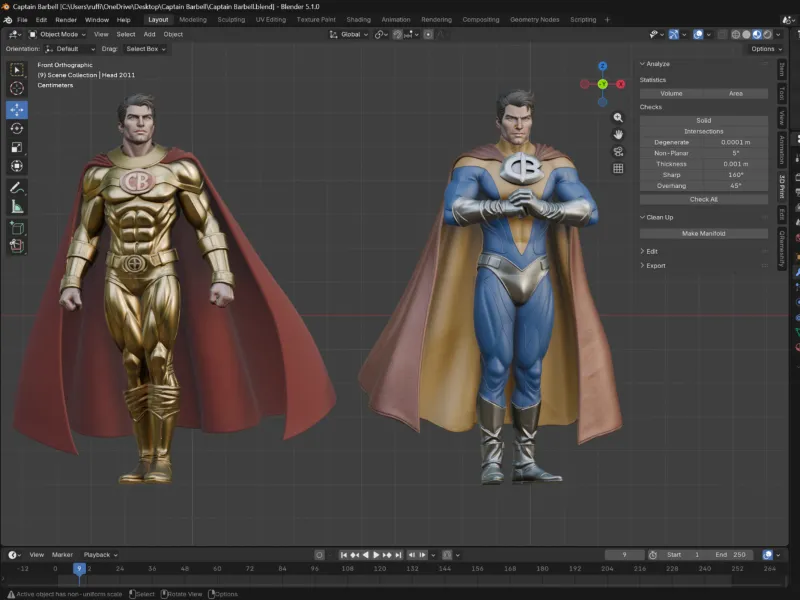The width and height of the screenshot is (800, 600).
Task: Toggle snapping magnet in header
Action: 397,35
